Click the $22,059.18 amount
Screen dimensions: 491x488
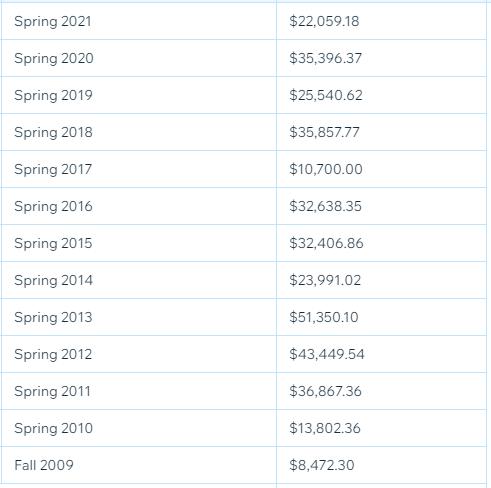[x=324, y=21]
